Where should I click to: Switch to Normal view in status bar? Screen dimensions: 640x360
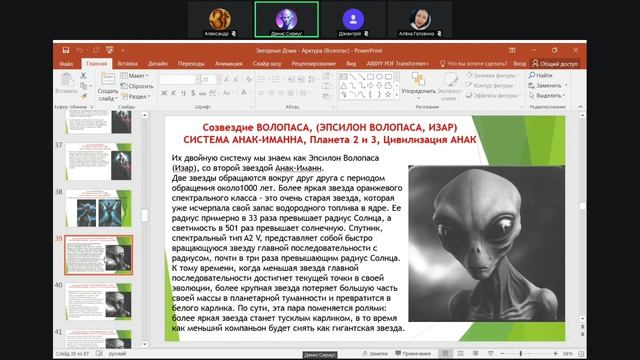[445, 353]
